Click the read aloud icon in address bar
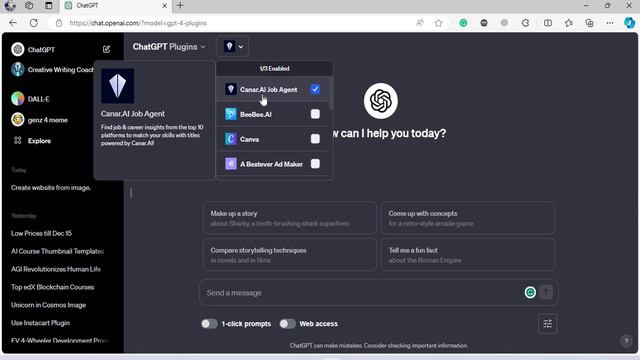This screenshot has width=640, height=360. tap(420, 23)
